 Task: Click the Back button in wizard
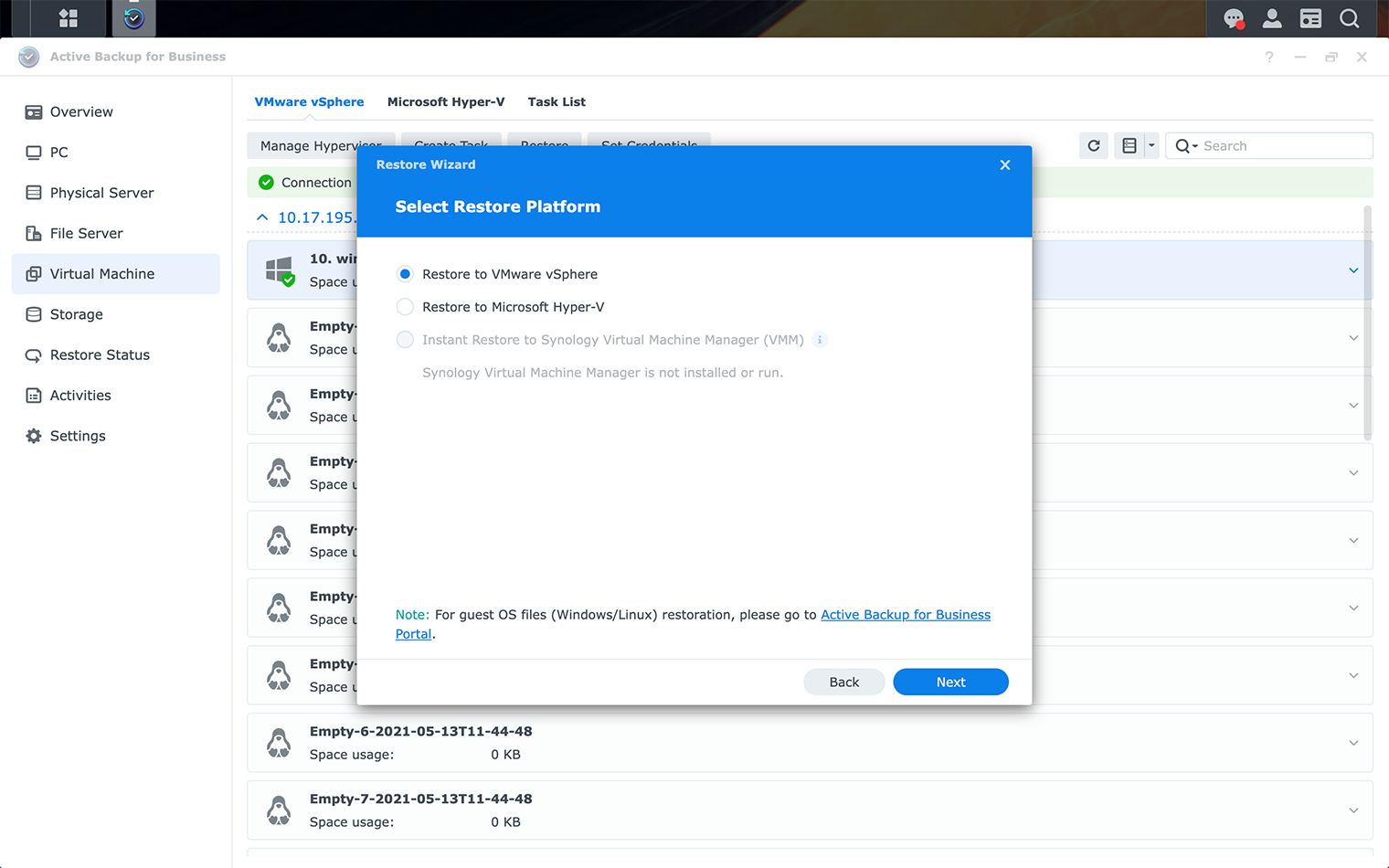tap(843, 683)
